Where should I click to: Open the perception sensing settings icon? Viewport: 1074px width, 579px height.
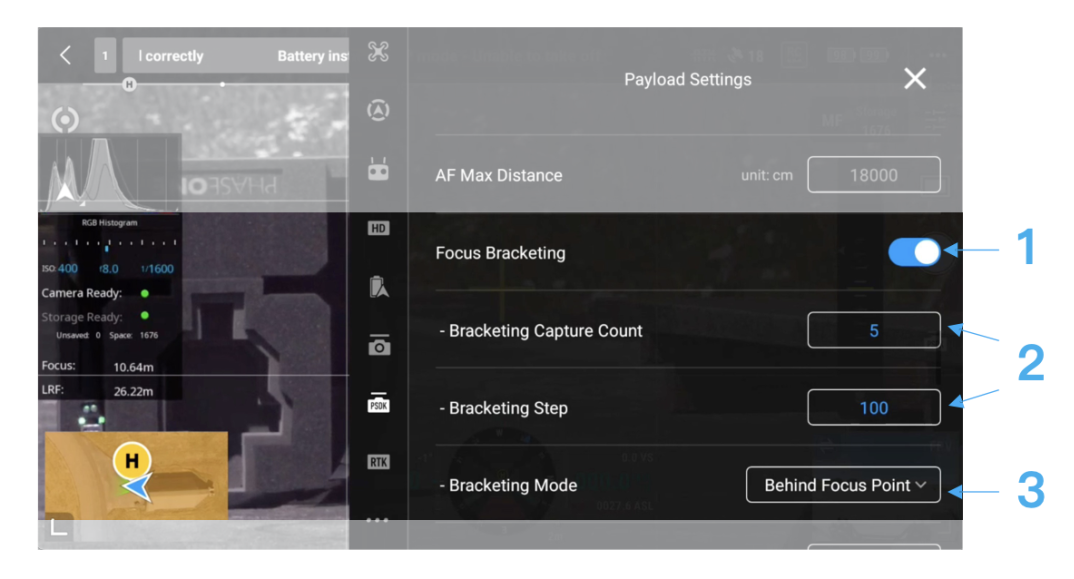[x=378, y=110]
